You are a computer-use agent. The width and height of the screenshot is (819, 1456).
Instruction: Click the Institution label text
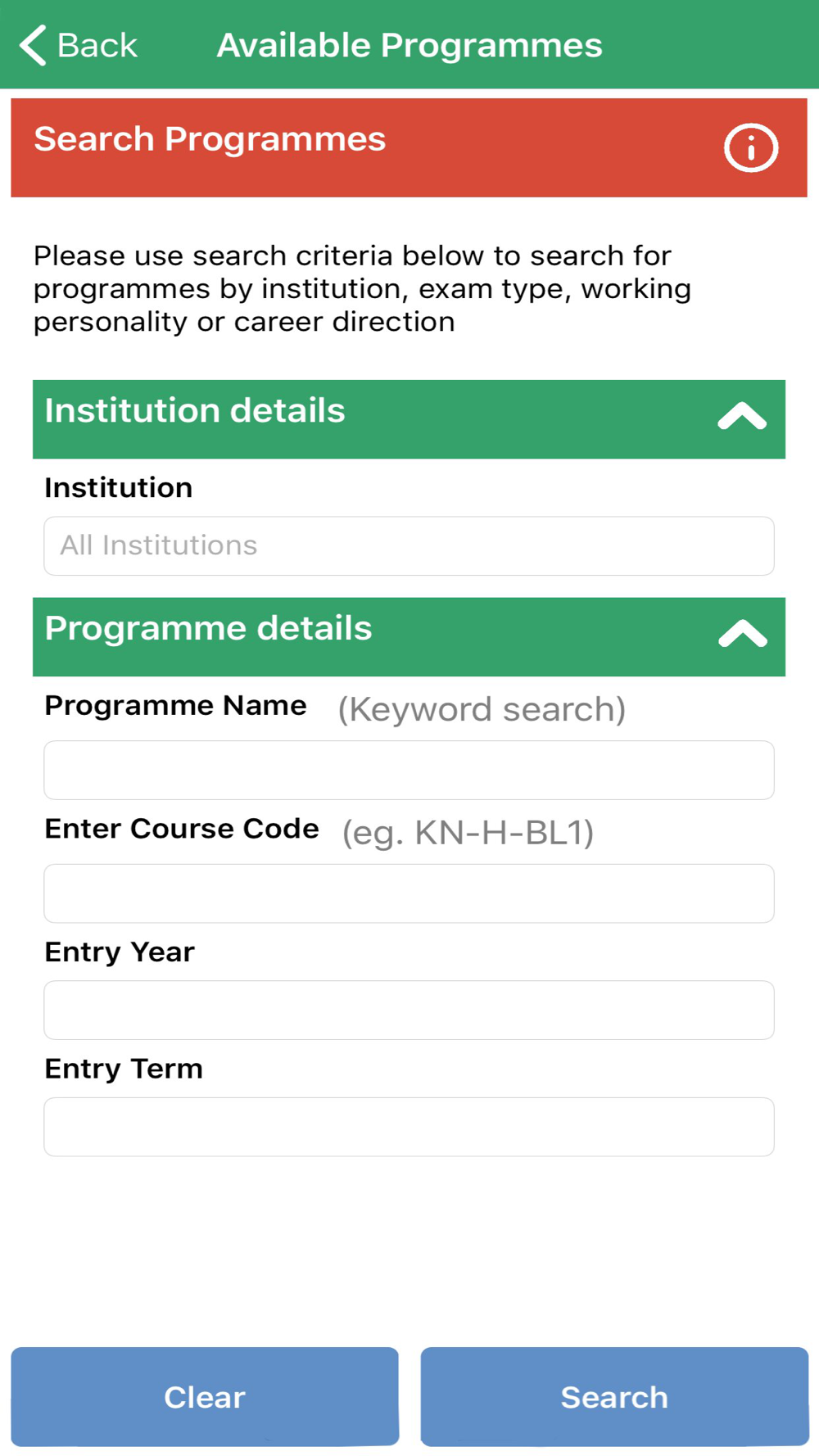(119, 488)
